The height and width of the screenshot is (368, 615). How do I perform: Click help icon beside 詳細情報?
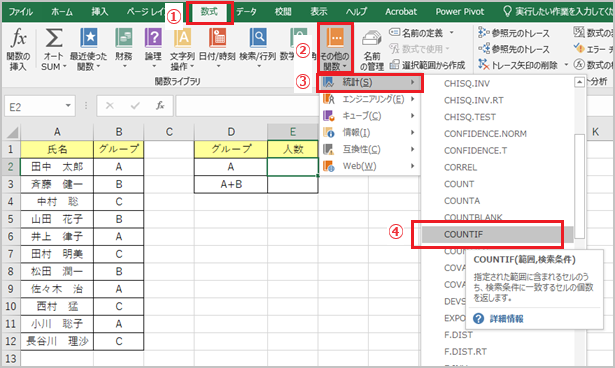[x=479, y=319]
